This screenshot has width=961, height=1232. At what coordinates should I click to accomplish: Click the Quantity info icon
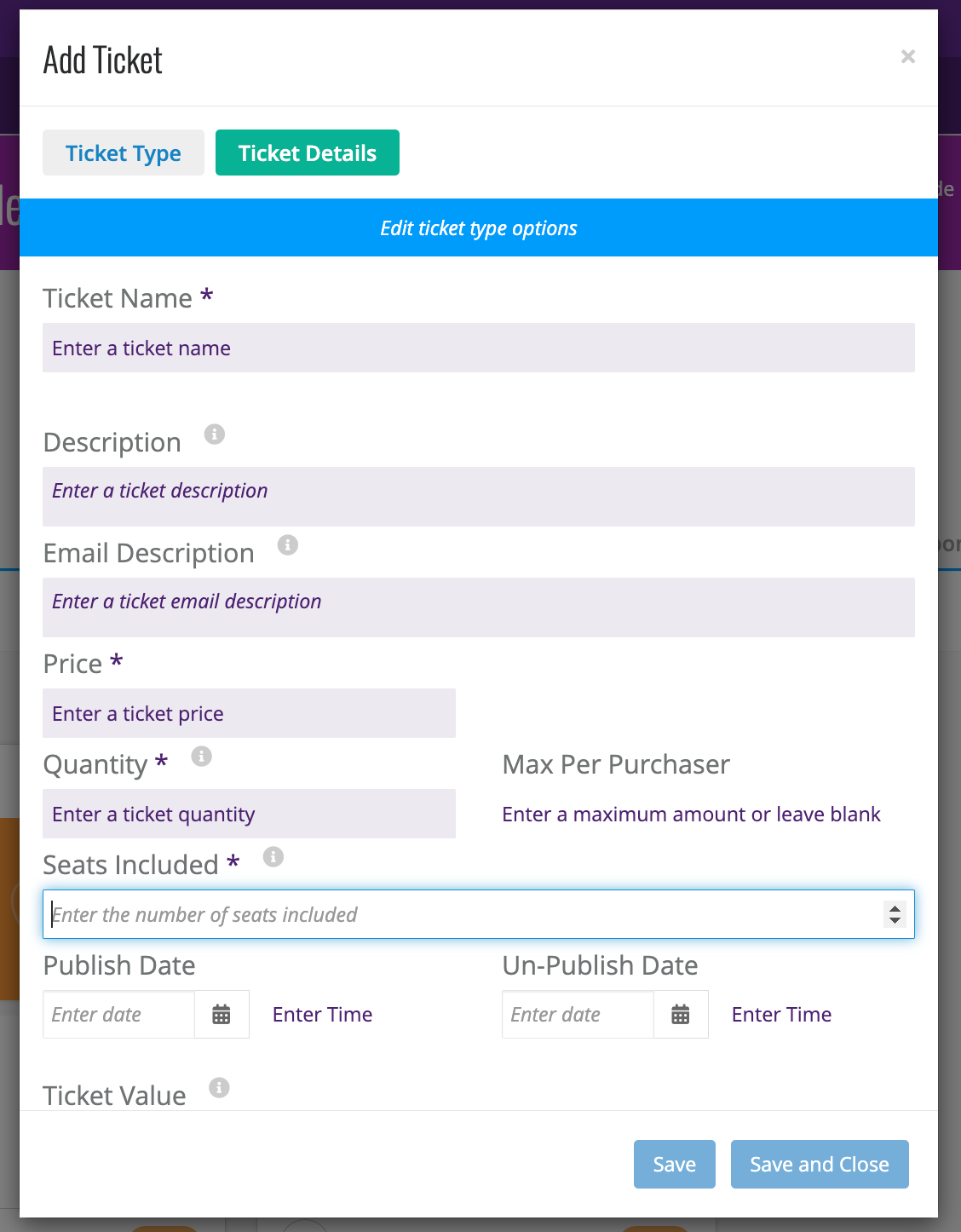tap(201, 757)
